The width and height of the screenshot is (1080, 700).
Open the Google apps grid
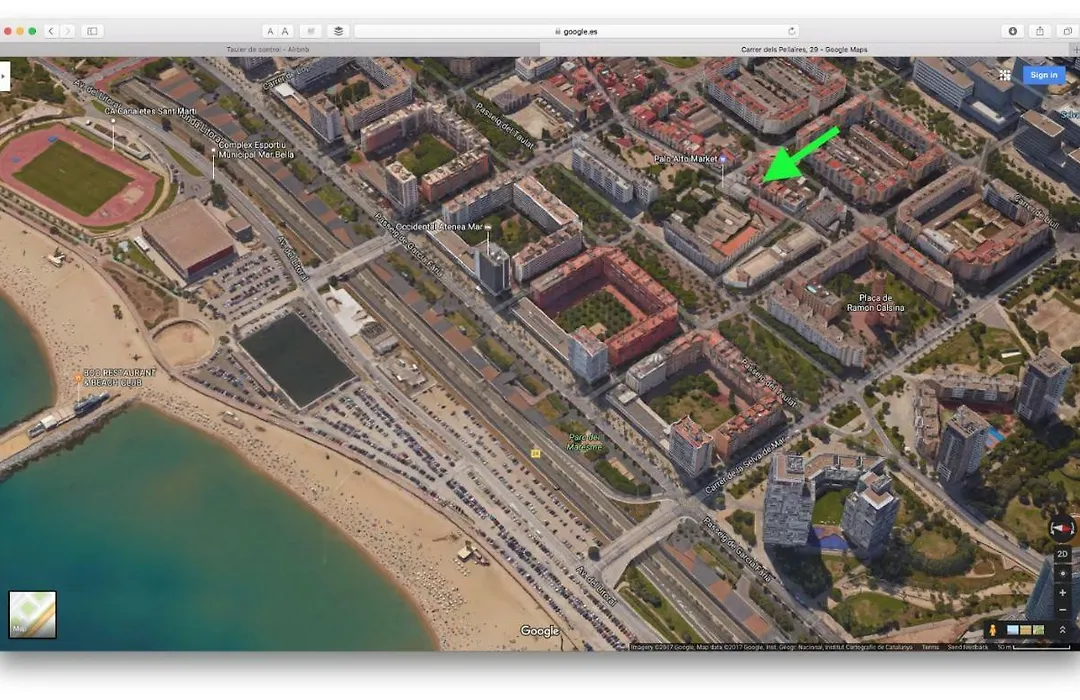(x=1005, y=75)
